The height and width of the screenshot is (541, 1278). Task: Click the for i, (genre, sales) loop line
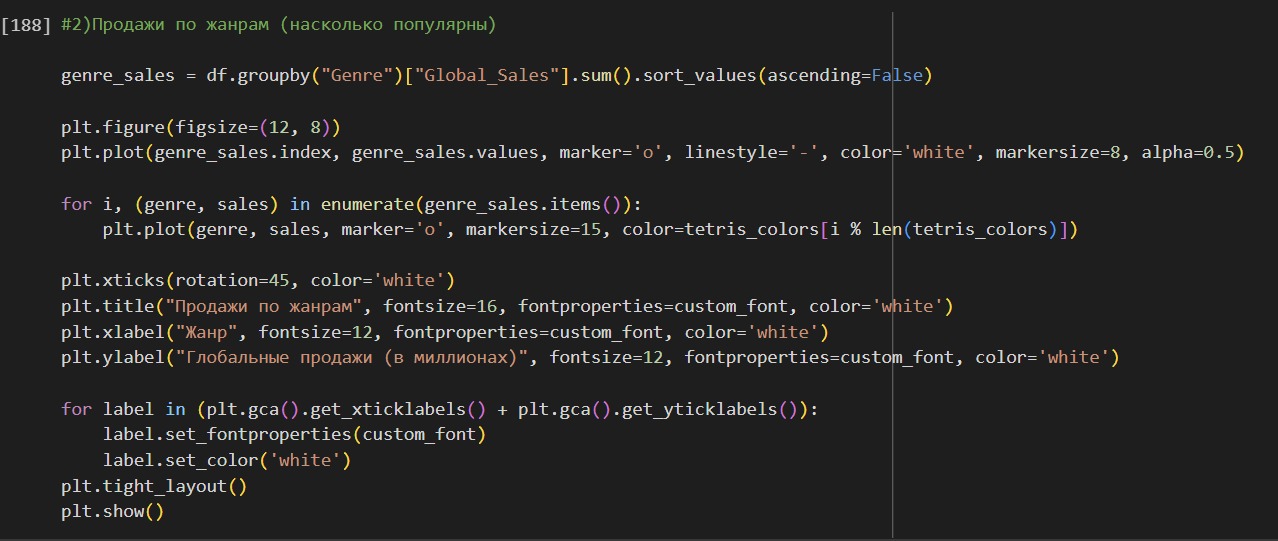[x=350, y=204]
